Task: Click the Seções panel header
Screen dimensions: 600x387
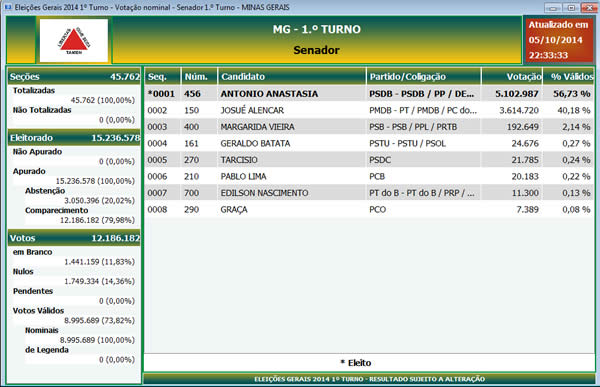Action: [74, 77]
